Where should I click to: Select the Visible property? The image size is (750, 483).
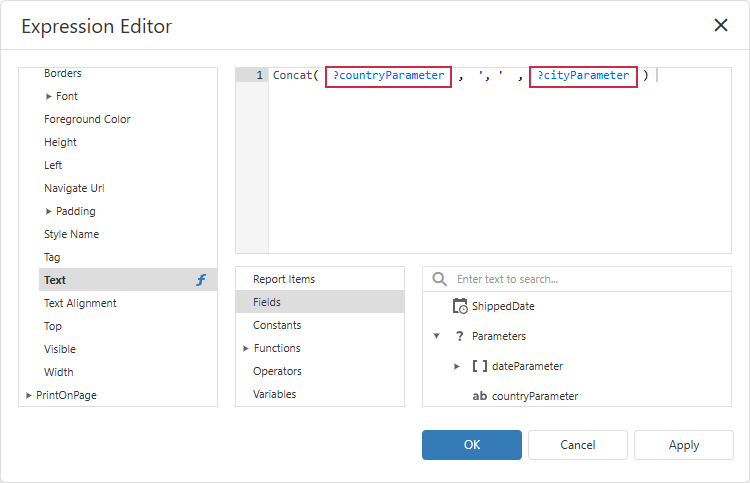coord(60,349)
